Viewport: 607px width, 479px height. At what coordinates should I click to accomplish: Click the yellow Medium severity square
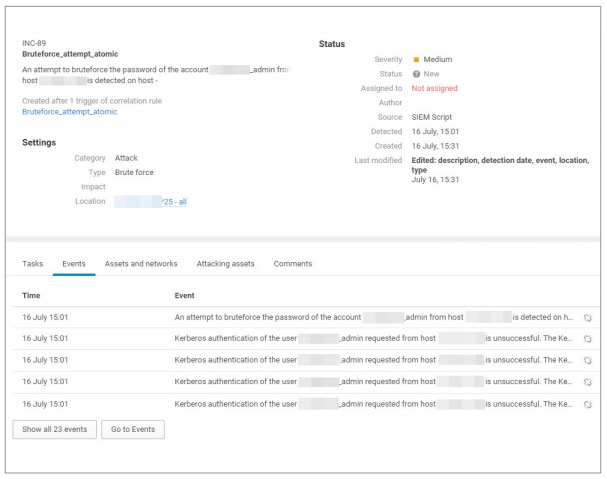tap(416, 60)
